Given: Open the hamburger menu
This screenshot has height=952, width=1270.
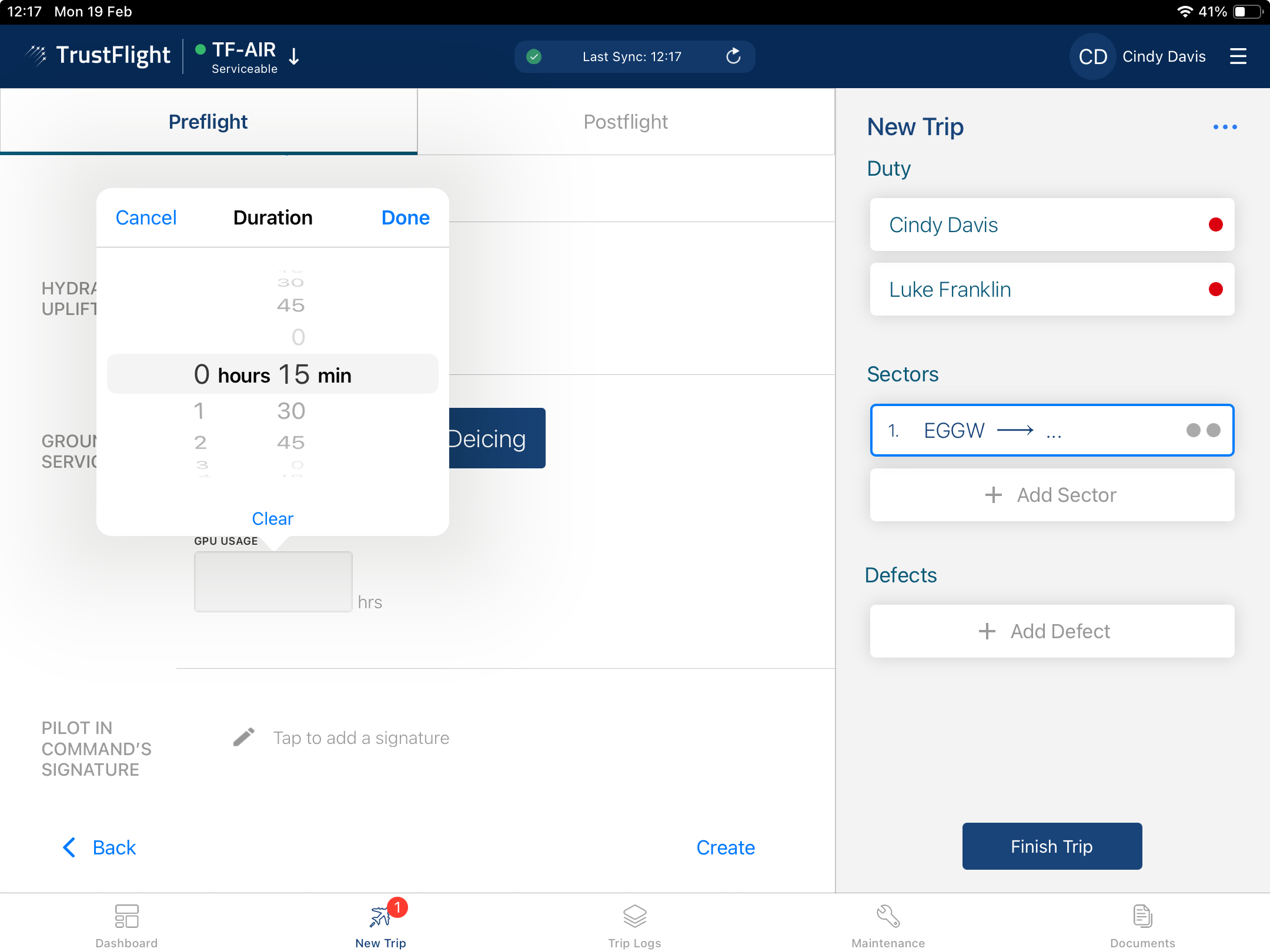Looking at the screenshot, I should [x=1238, y=56].
